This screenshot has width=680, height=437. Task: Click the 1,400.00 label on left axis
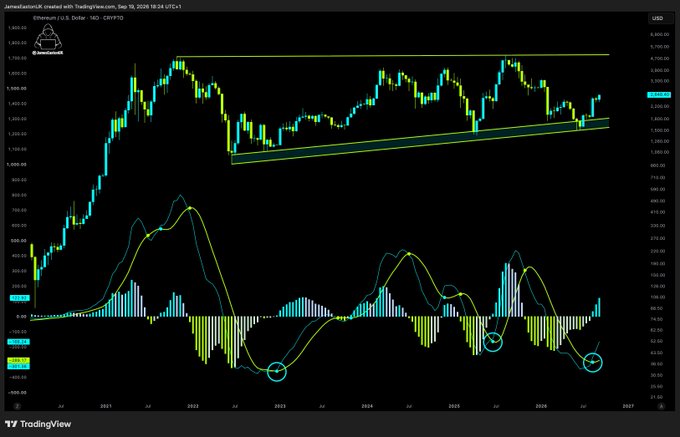(18, 104)
